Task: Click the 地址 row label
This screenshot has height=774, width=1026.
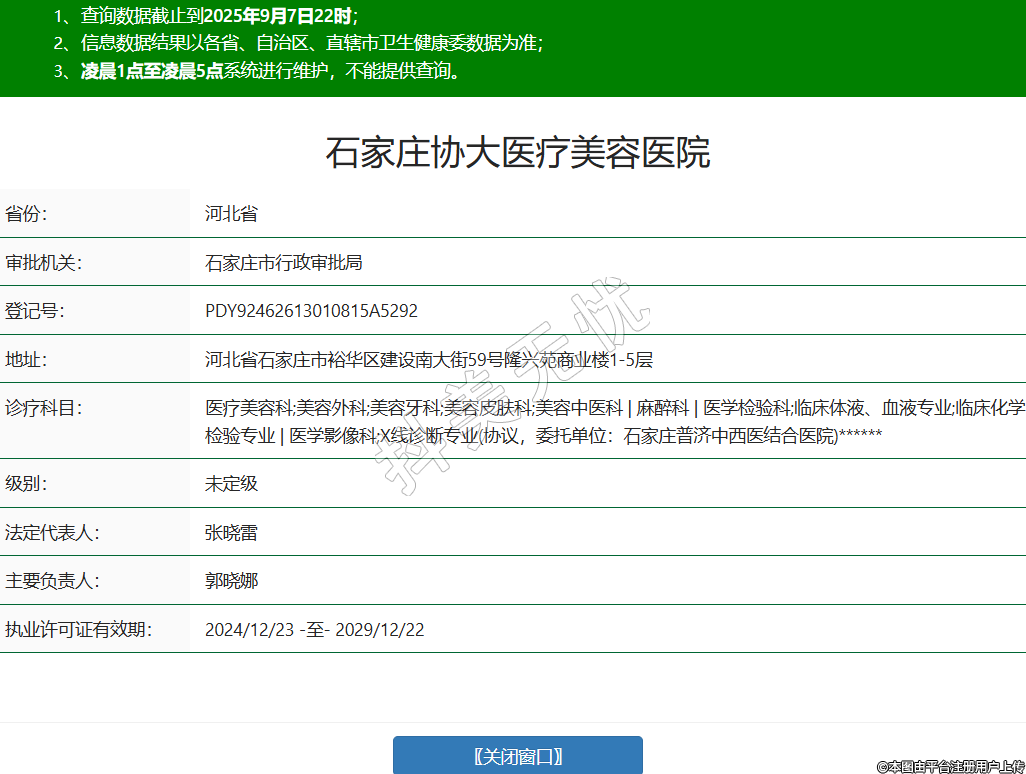Action: tap(27, 360)
